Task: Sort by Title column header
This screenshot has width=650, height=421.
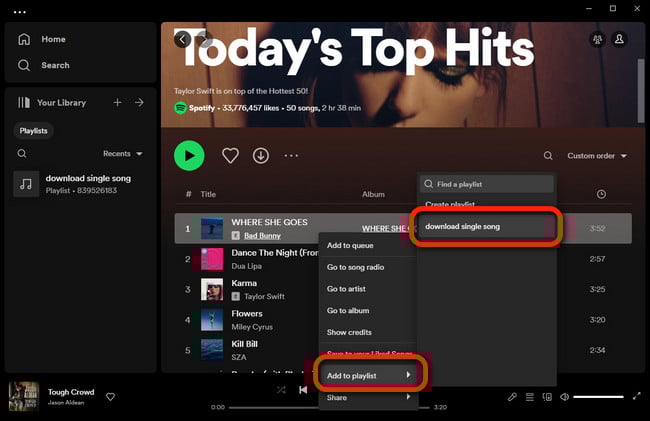Action: 208,194
